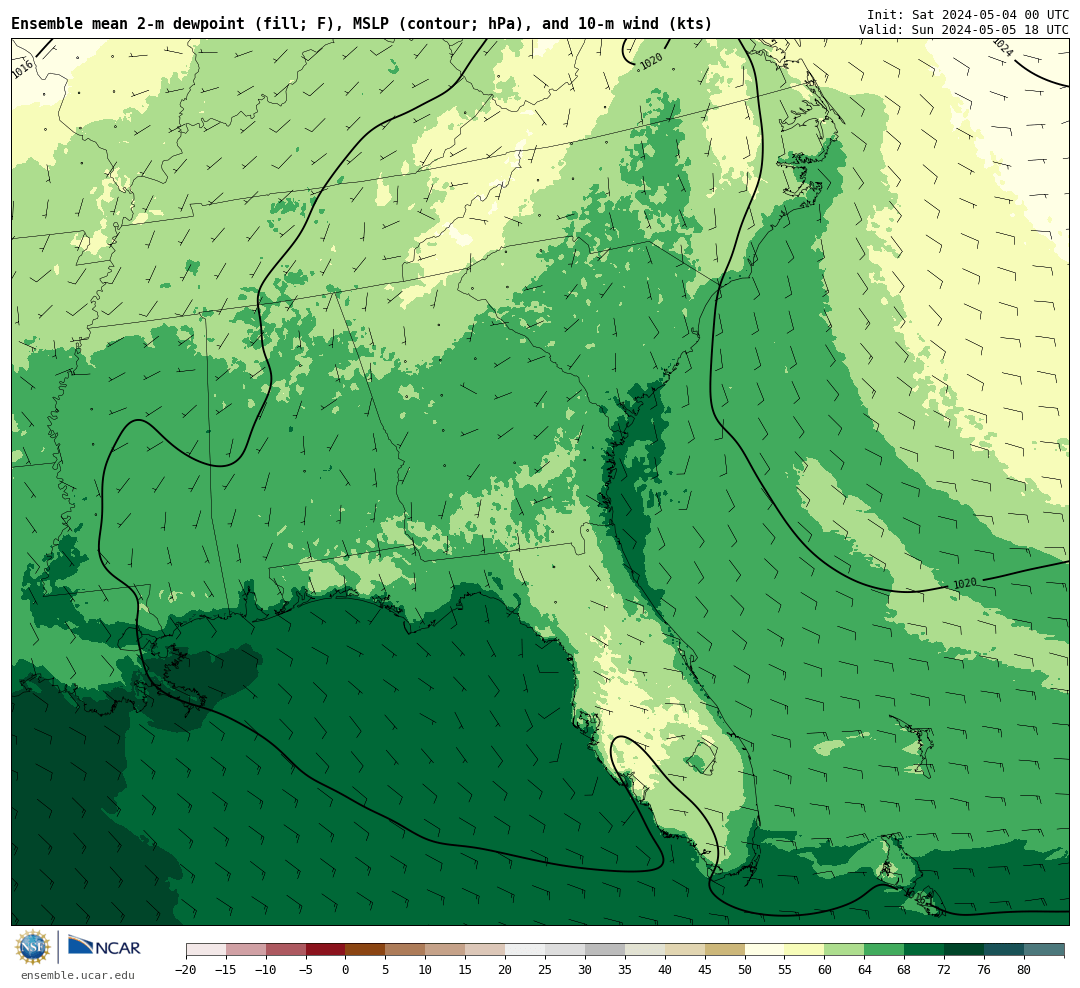Click the colorbar tick label 64
The image size is (1080, 988).
864,970
